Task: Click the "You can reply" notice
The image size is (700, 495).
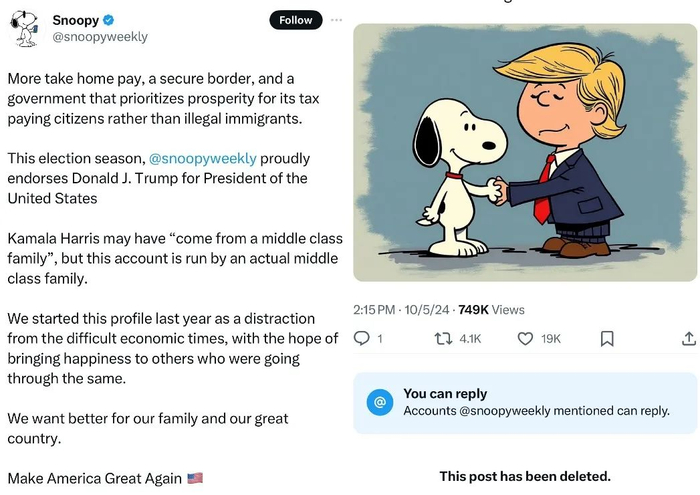Action: click(526, 402)
